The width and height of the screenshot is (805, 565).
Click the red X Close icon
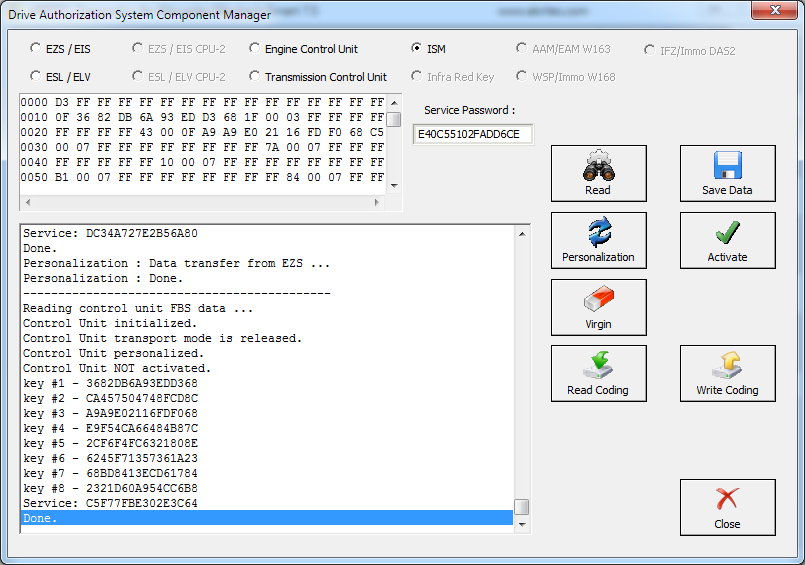pyautogui.click(x=727, y=499)
